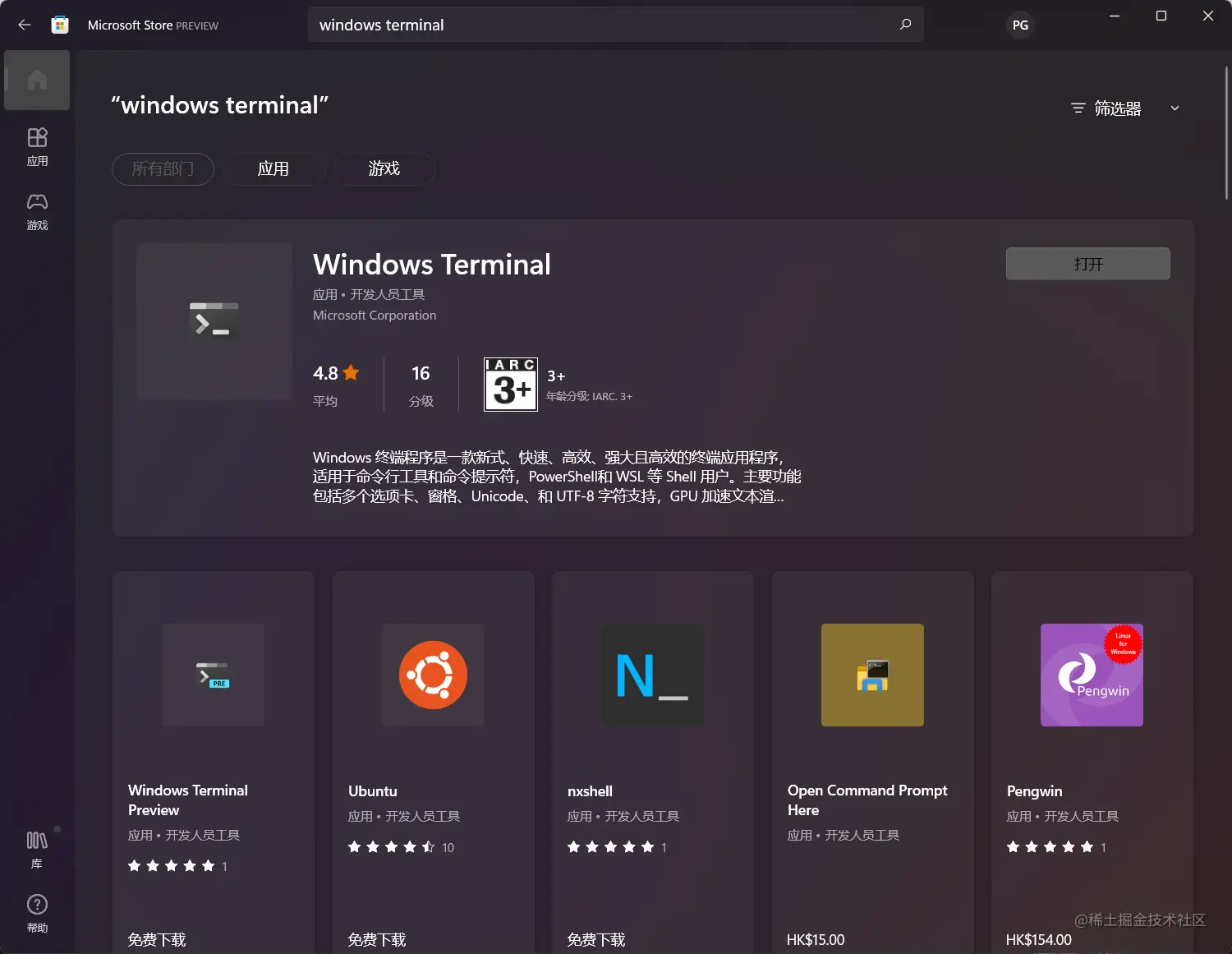Click the Microsoft Store logo icon

pyautogui.click(x=60, y=25)
